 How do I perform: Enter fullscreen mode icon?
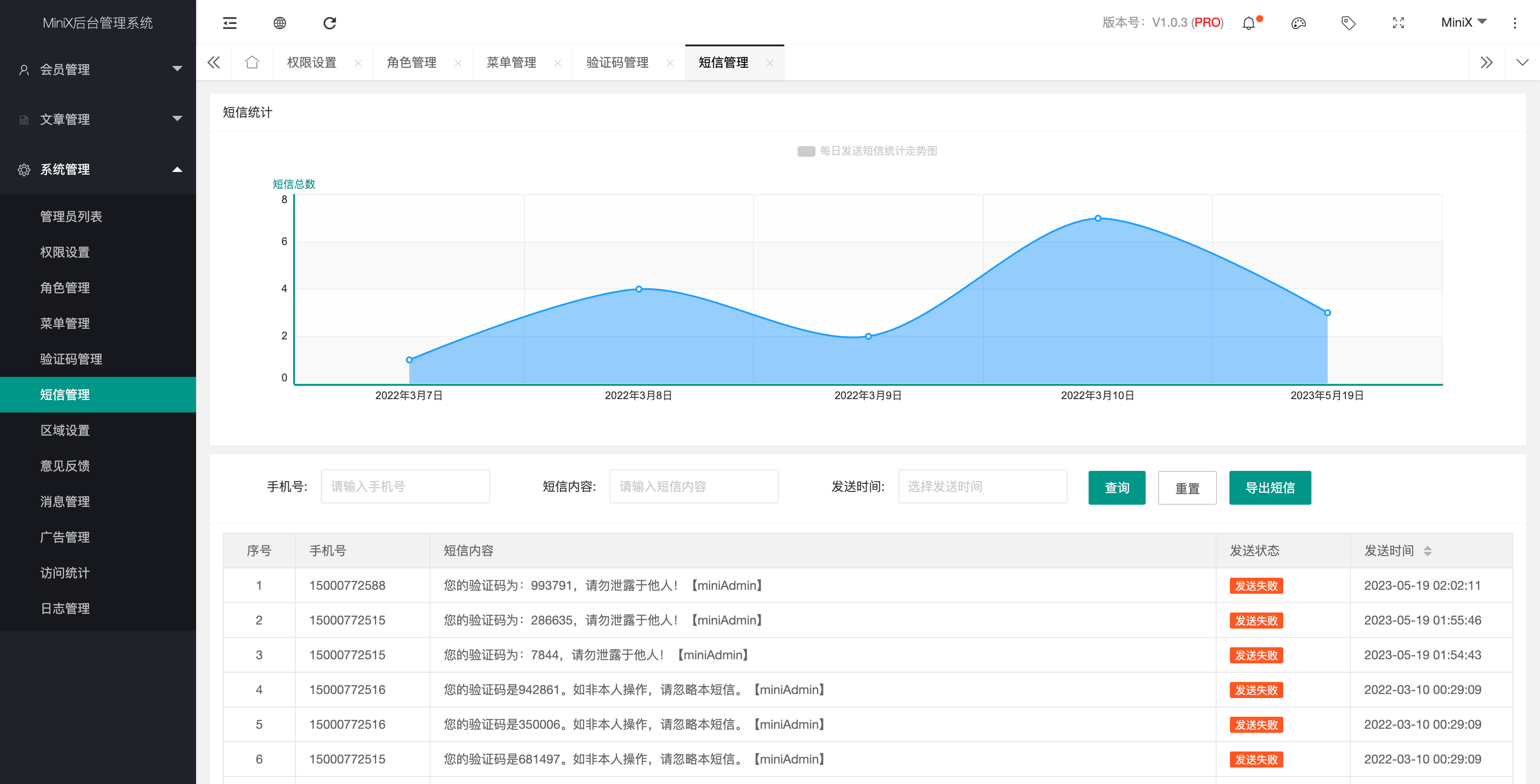pyautogui.click(x=1398, y=23)
